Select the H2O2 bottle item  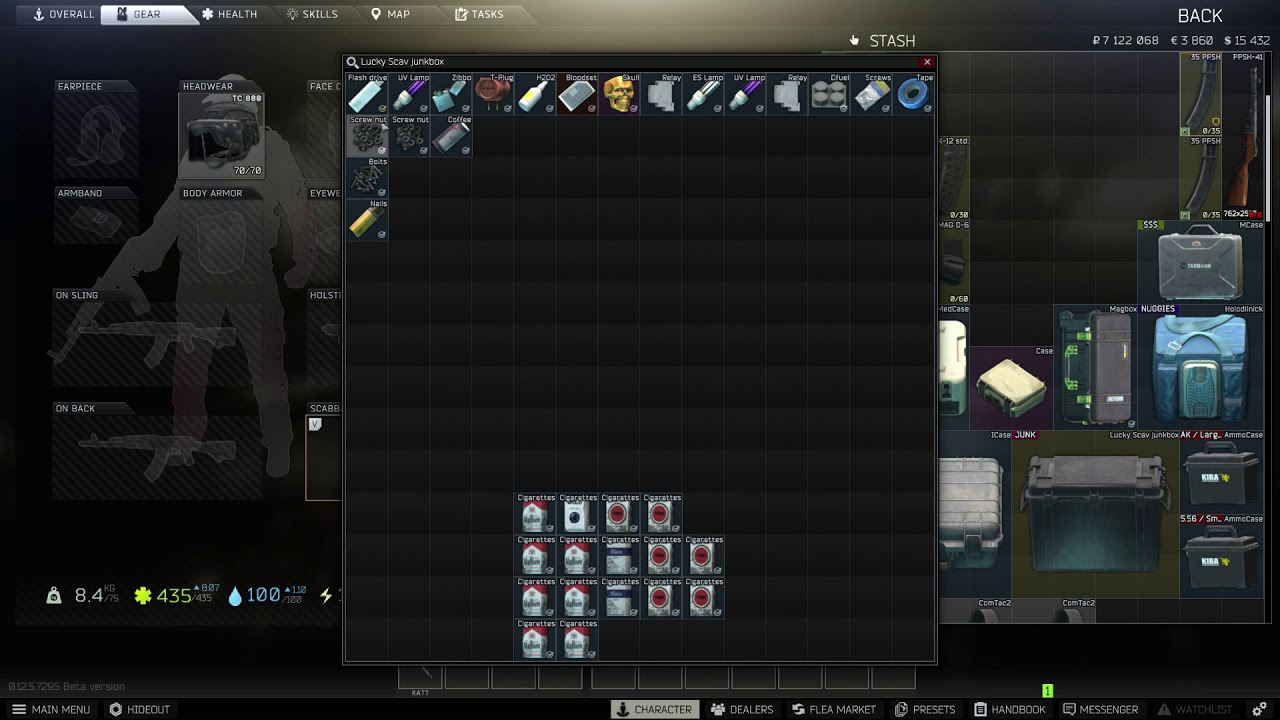[535, 93]
